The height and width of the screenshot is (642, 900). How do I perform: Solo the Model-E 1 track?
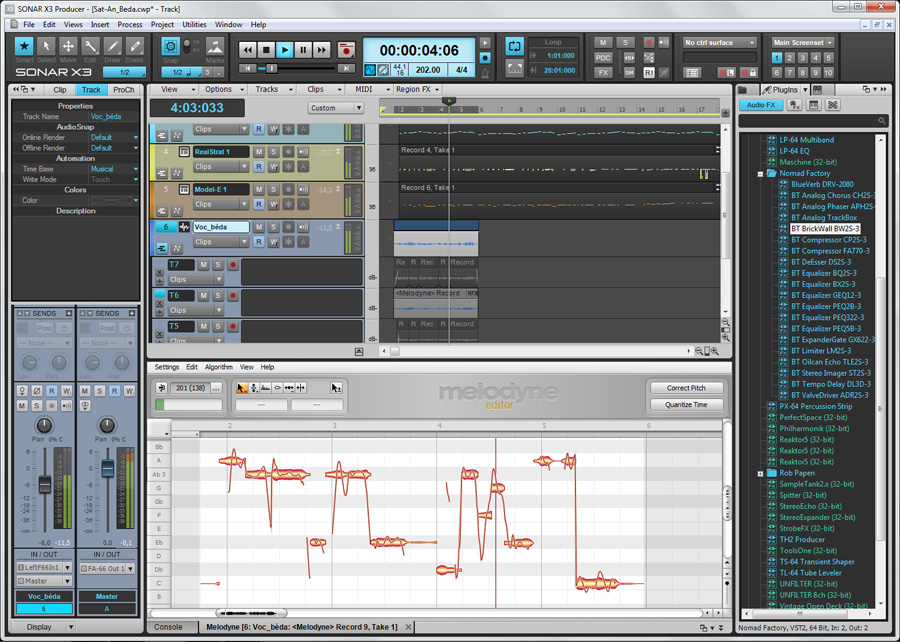(x=273, y=189)
